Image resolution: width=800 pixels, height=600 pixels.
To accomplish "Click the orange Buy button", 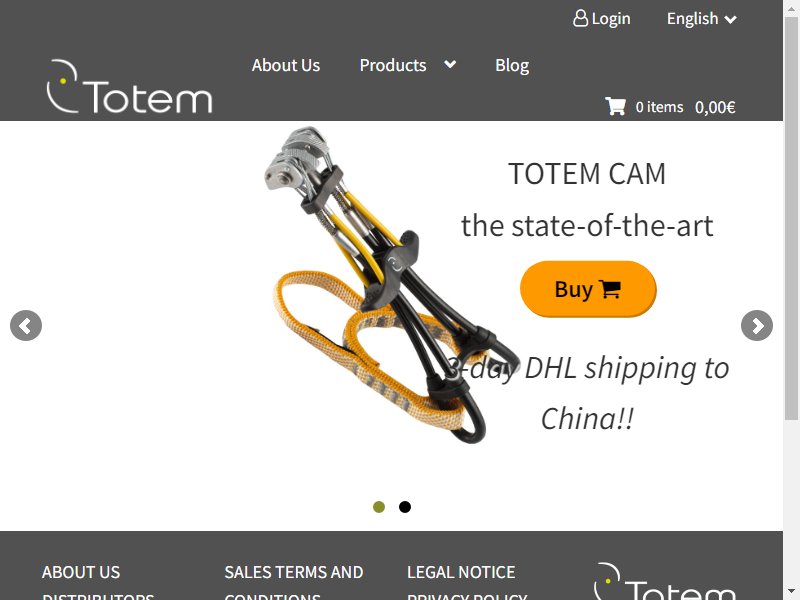I will click(588, 289).
